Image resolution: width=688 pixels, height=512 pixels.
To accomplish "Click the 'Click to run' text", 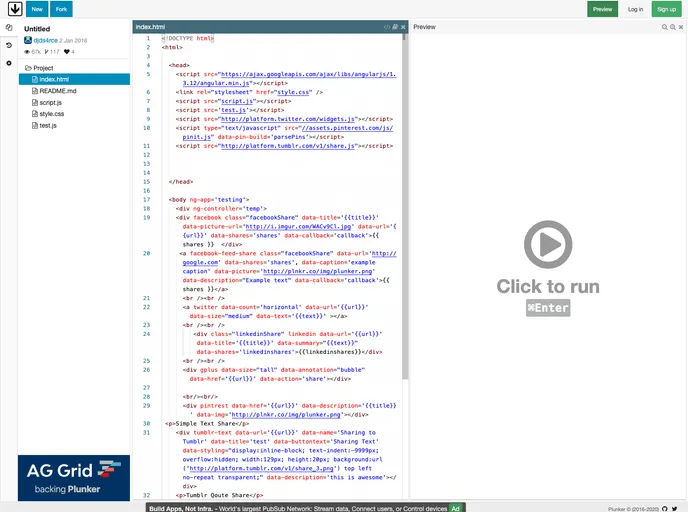I will 548,286.
